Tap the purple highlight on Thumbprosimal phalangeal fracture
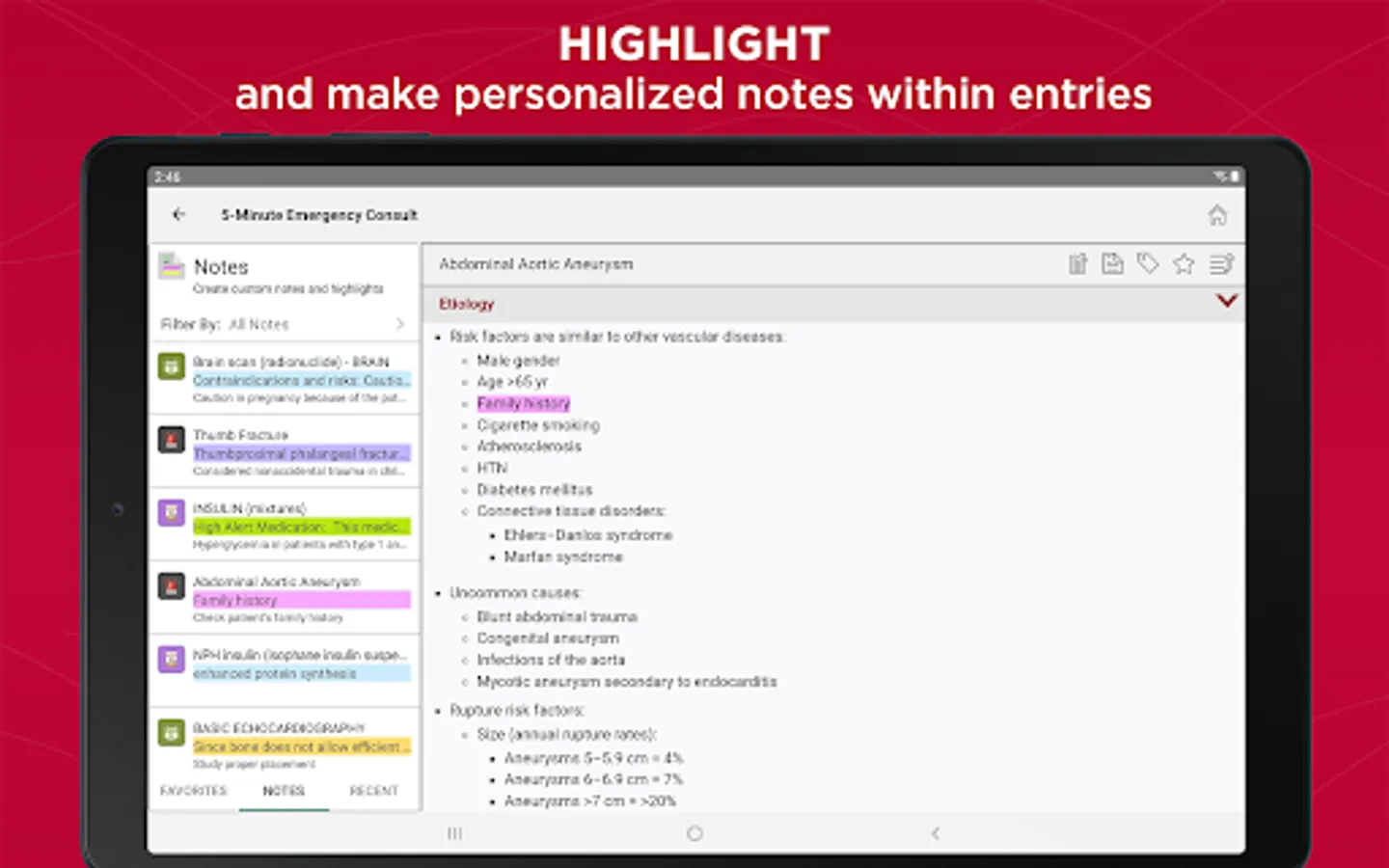 pos(302,452)
